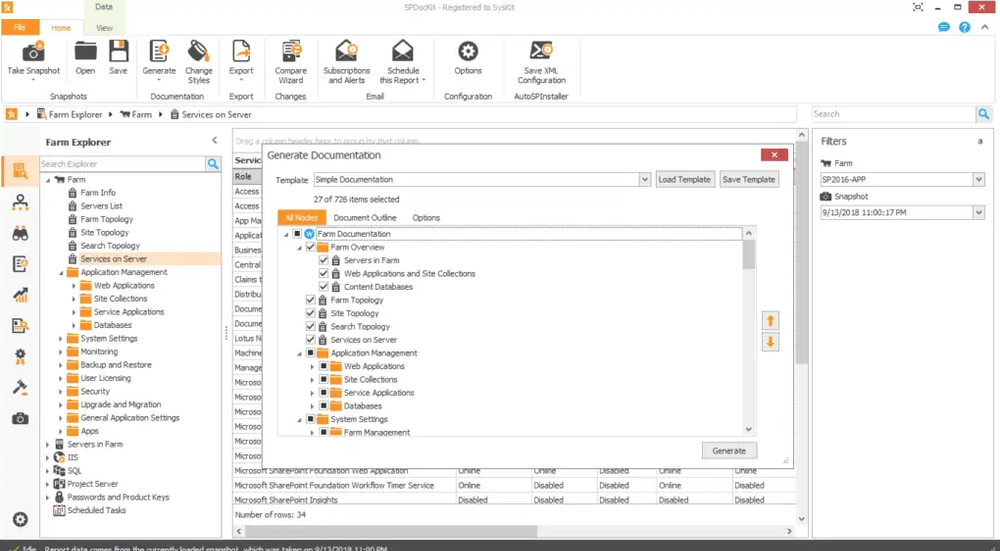Open a snapshot with the Open icon
Viewport: 1000px width, 551px height.
pos(85,52)
